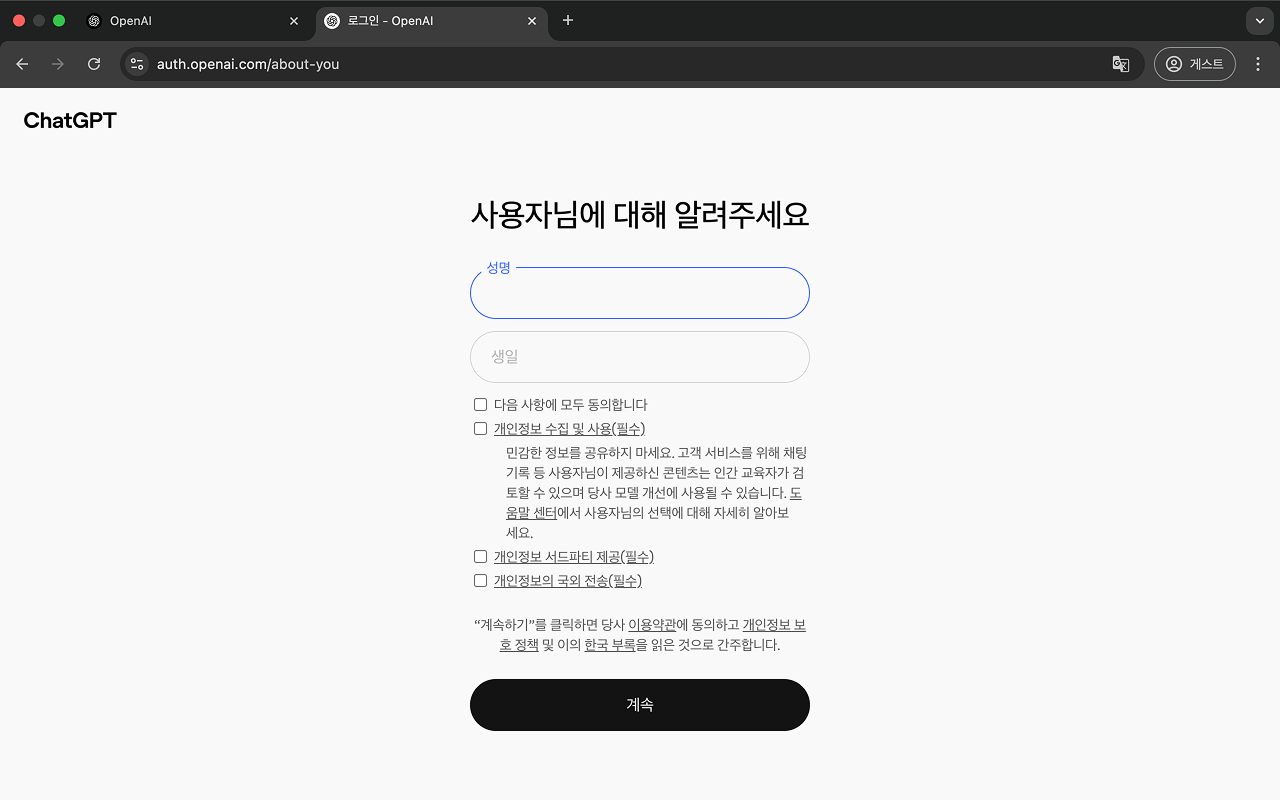Check the '개인정보의 국외 전송(필수)' checkbox

click(480, 580)
